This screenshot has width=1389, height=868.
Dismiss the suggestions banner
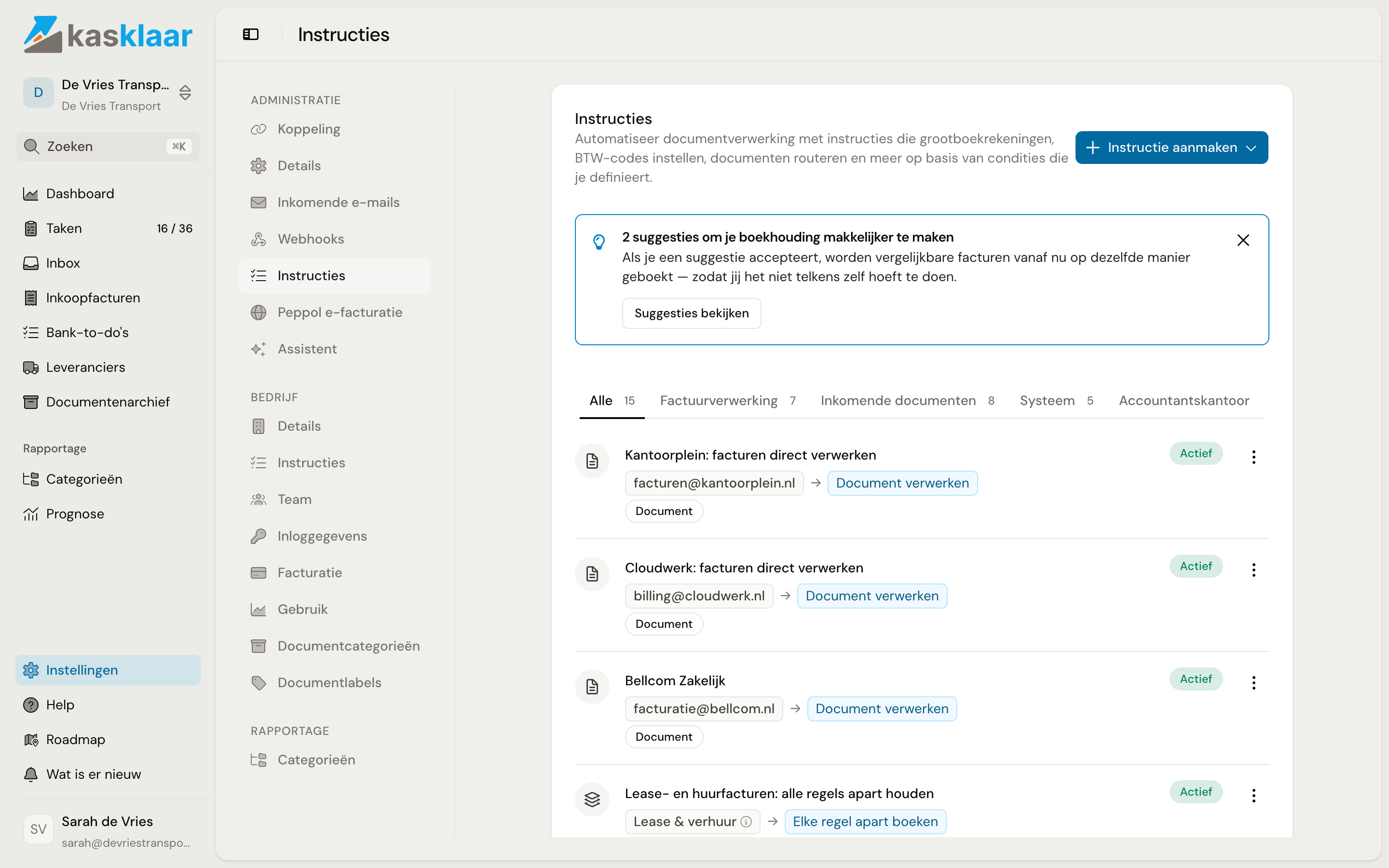1243,240
